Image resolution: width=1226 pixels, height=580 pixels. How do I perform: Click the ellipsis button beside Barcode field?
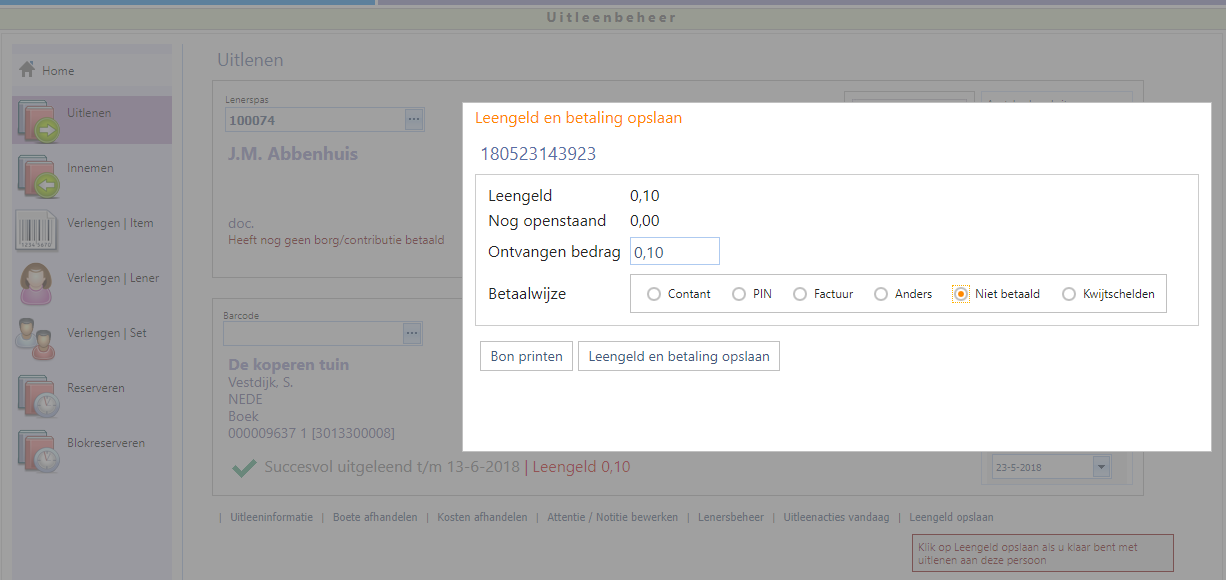pos(413,333)
